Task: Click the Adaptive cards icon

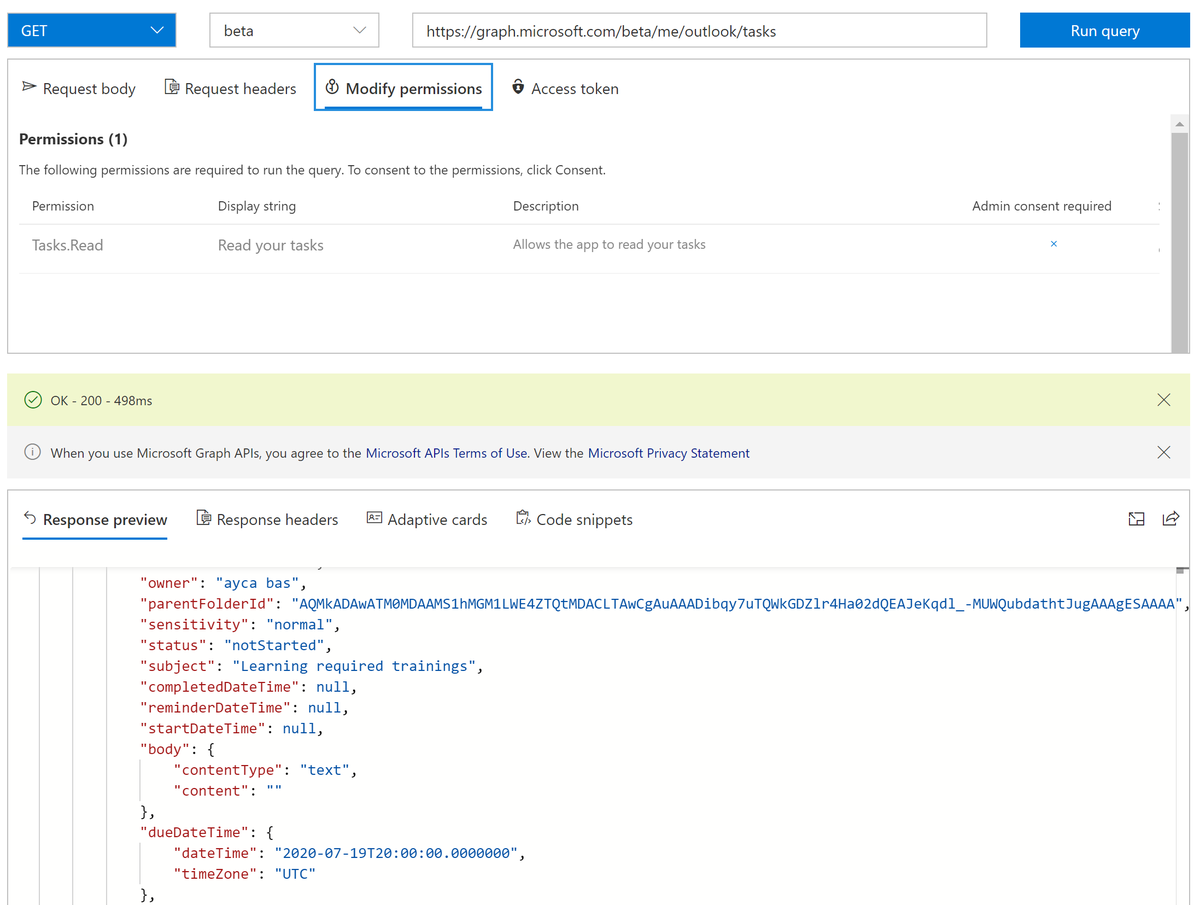Action: pyautogui.click(x=375, y=518)
